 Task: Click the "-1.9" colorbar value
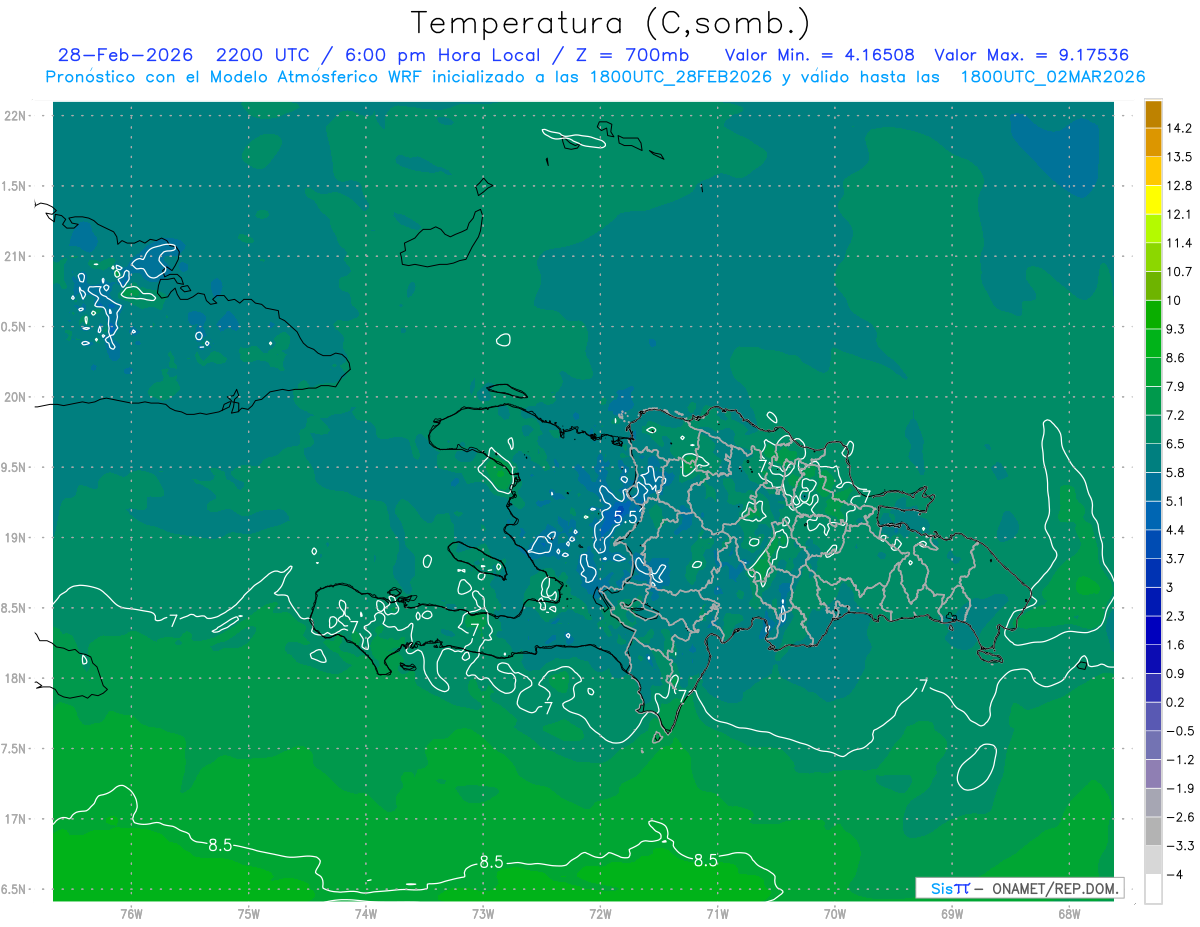coord(1180,788)
